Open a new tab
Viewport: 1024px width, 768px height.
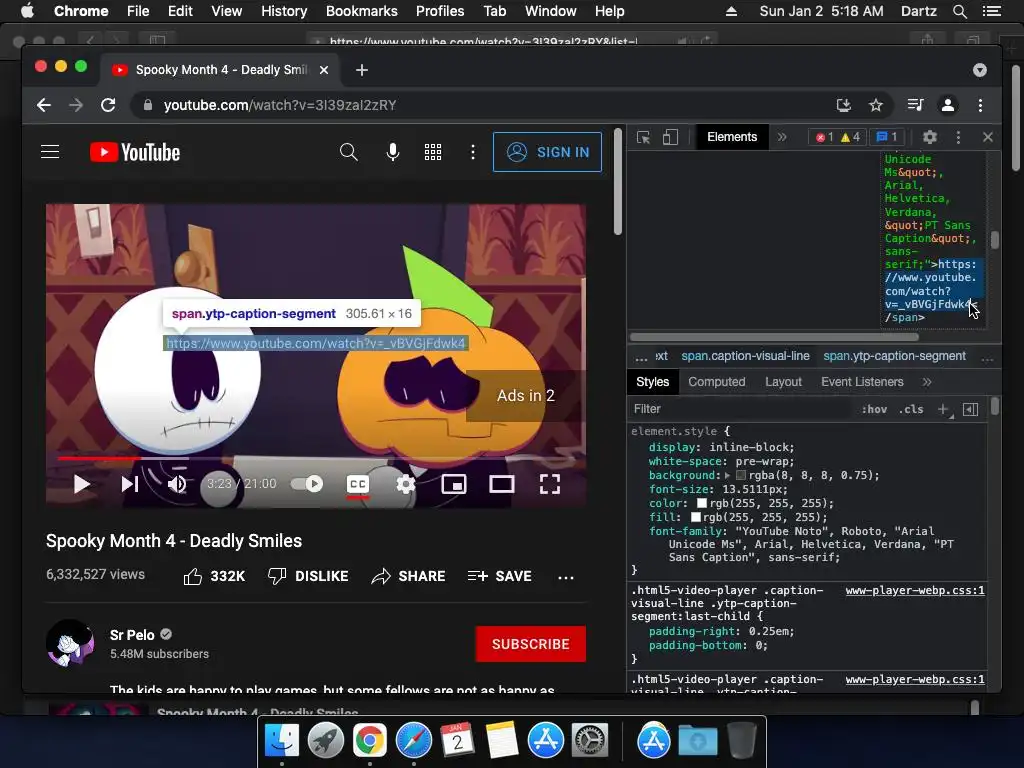click(x=362, y=70)
